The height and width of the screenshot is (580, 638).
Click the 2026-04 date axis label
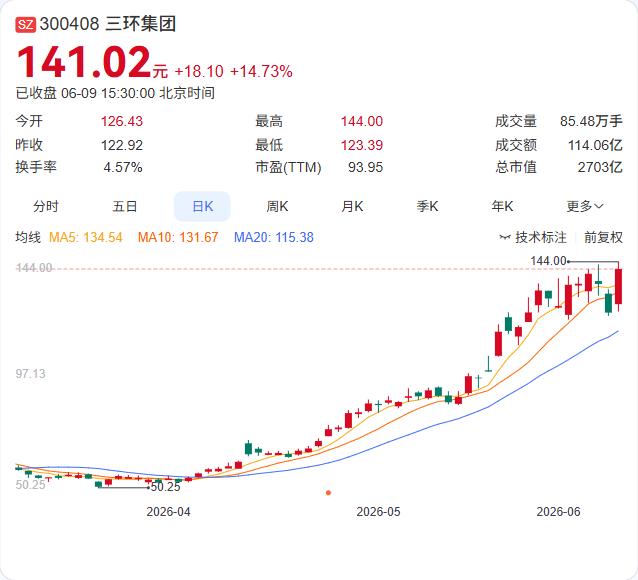point(168,512)
